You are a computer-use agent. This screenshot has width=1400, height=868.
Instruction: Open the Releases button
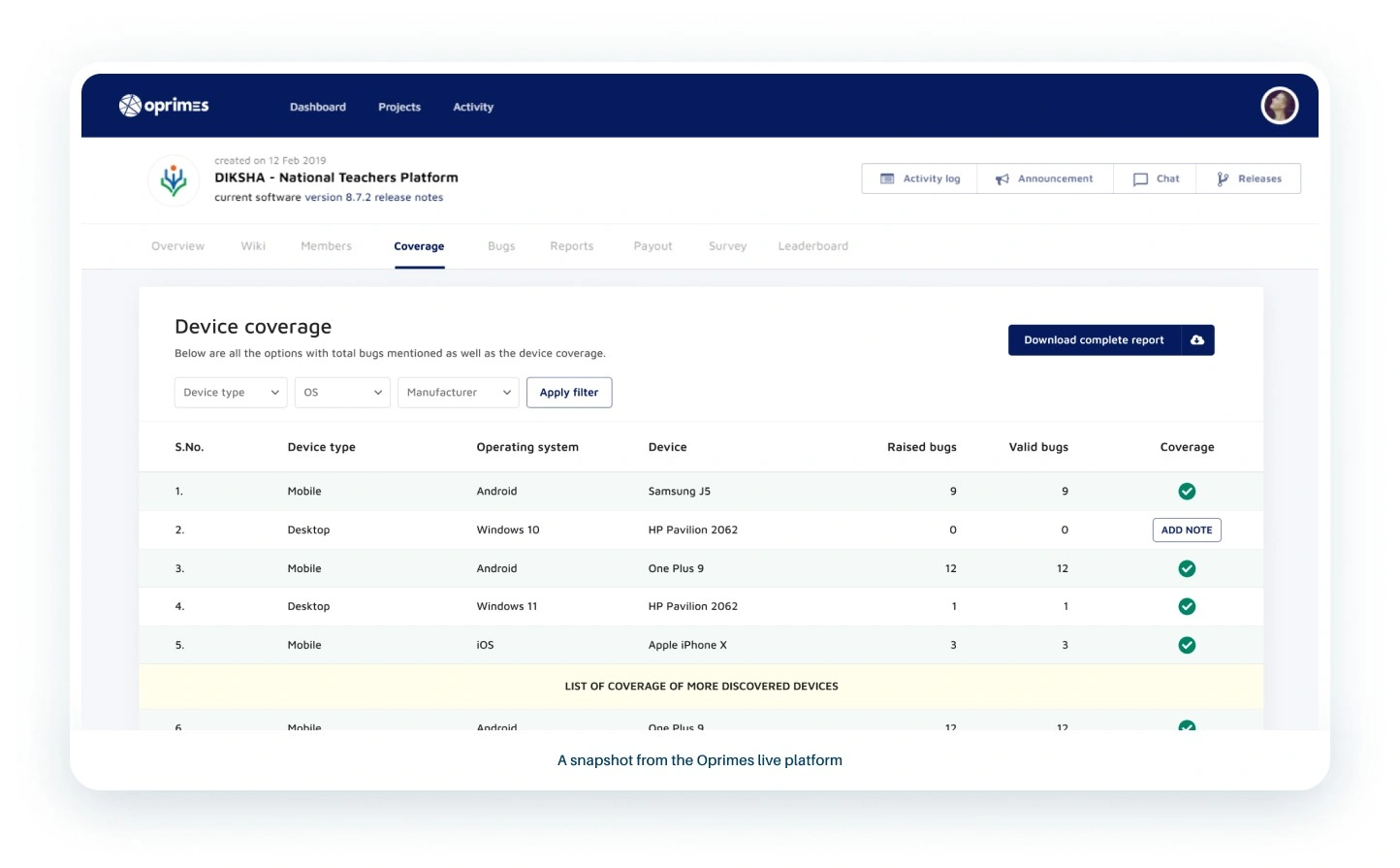coord(1249,179)
